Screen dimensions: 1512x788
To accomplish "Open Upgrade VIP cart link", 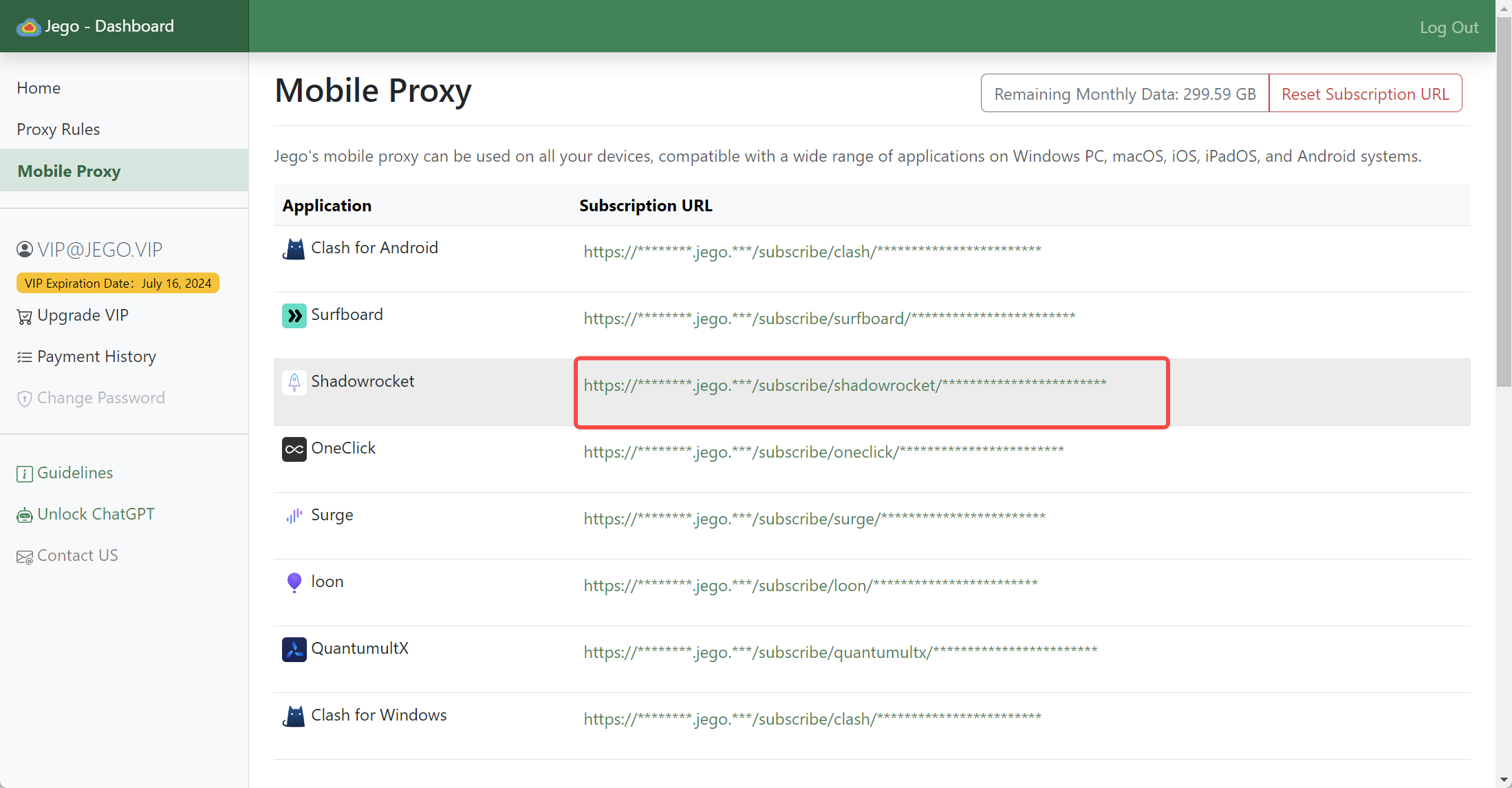I will (x=82, y=315).
